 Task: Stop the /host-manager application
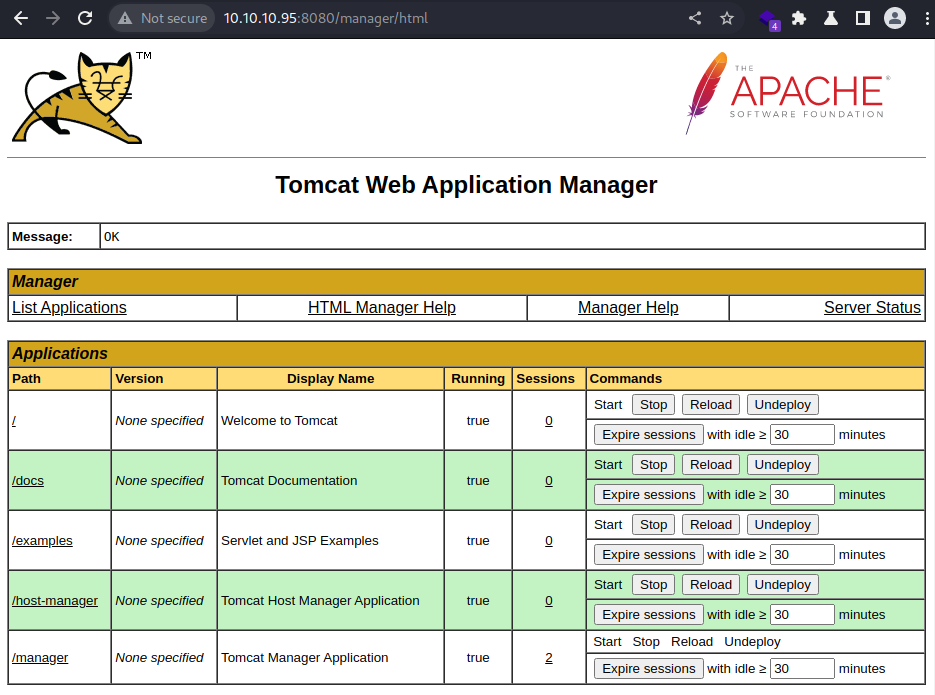(x=654, y=585)
